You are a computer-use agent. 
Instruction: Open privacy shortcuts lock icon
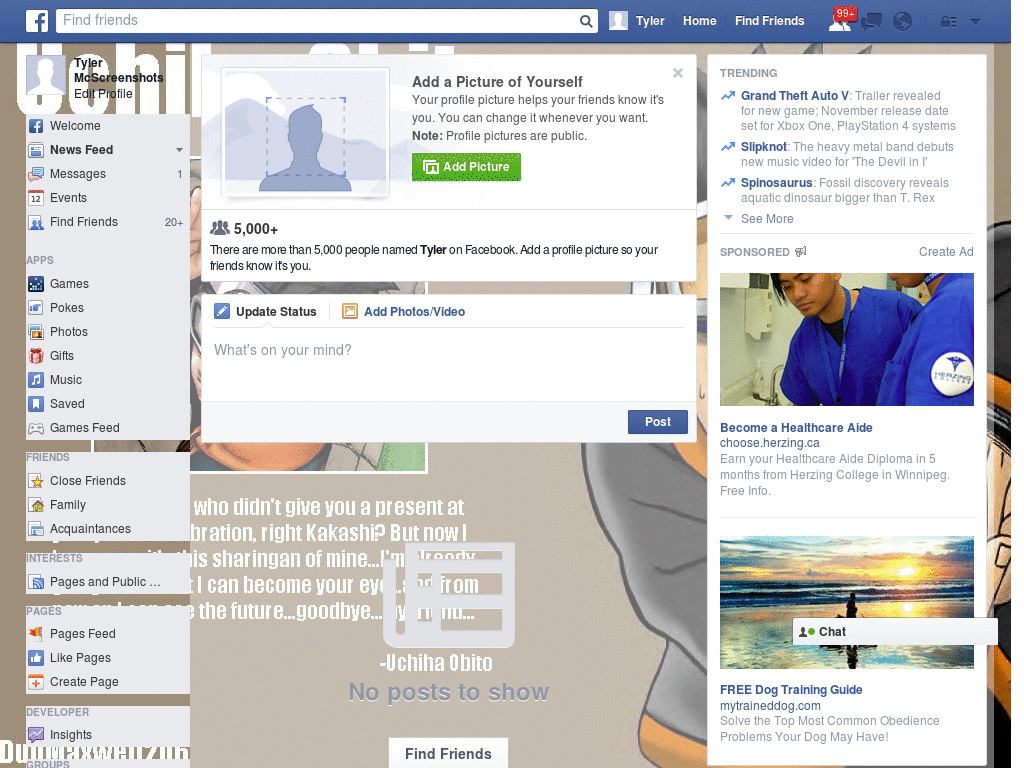[x=948, y=22]
